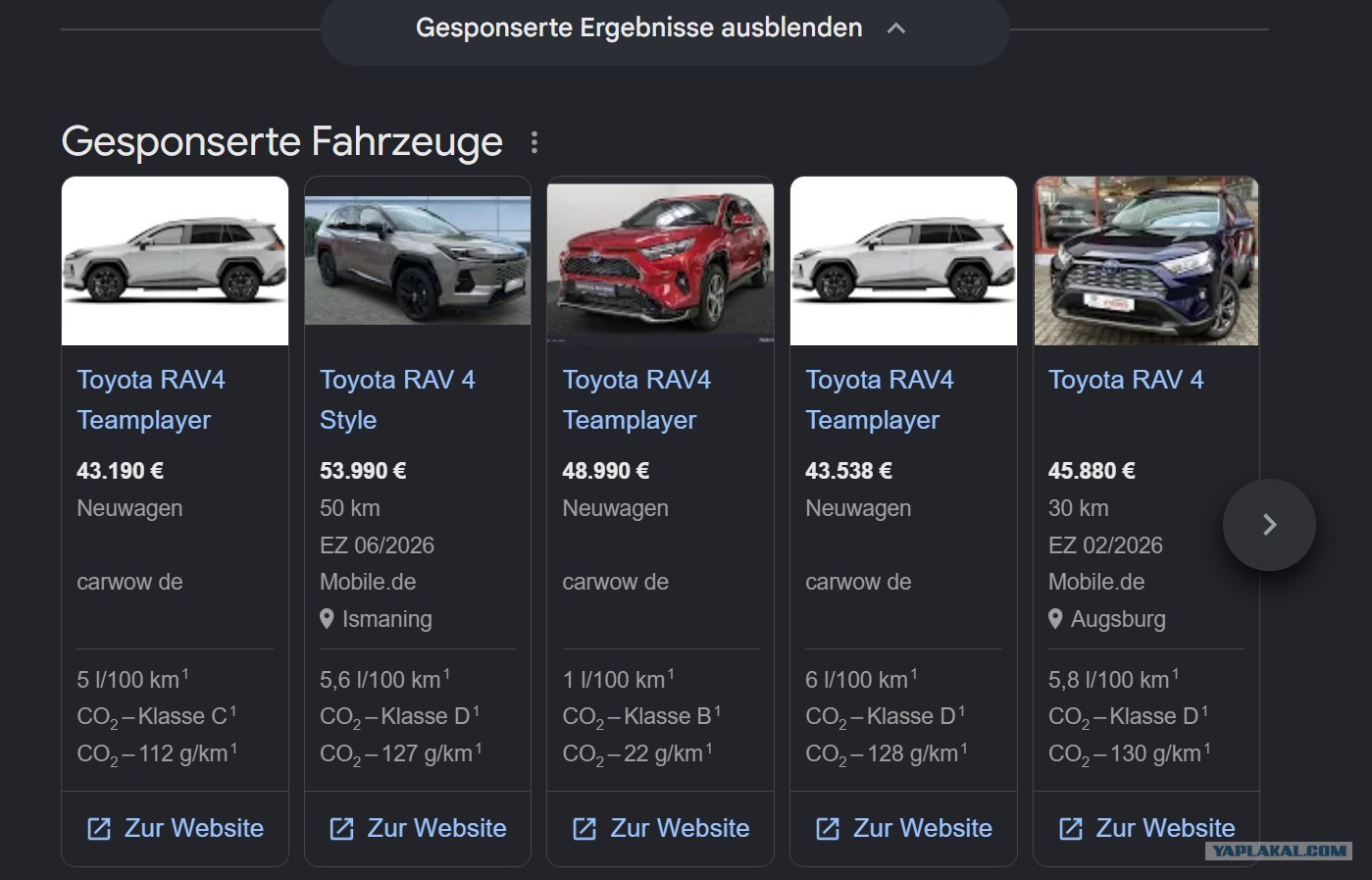Select the red Toyota RAV4 photo
The width and height of the screenshot is (1372, 880).
(x=660, y=261)
